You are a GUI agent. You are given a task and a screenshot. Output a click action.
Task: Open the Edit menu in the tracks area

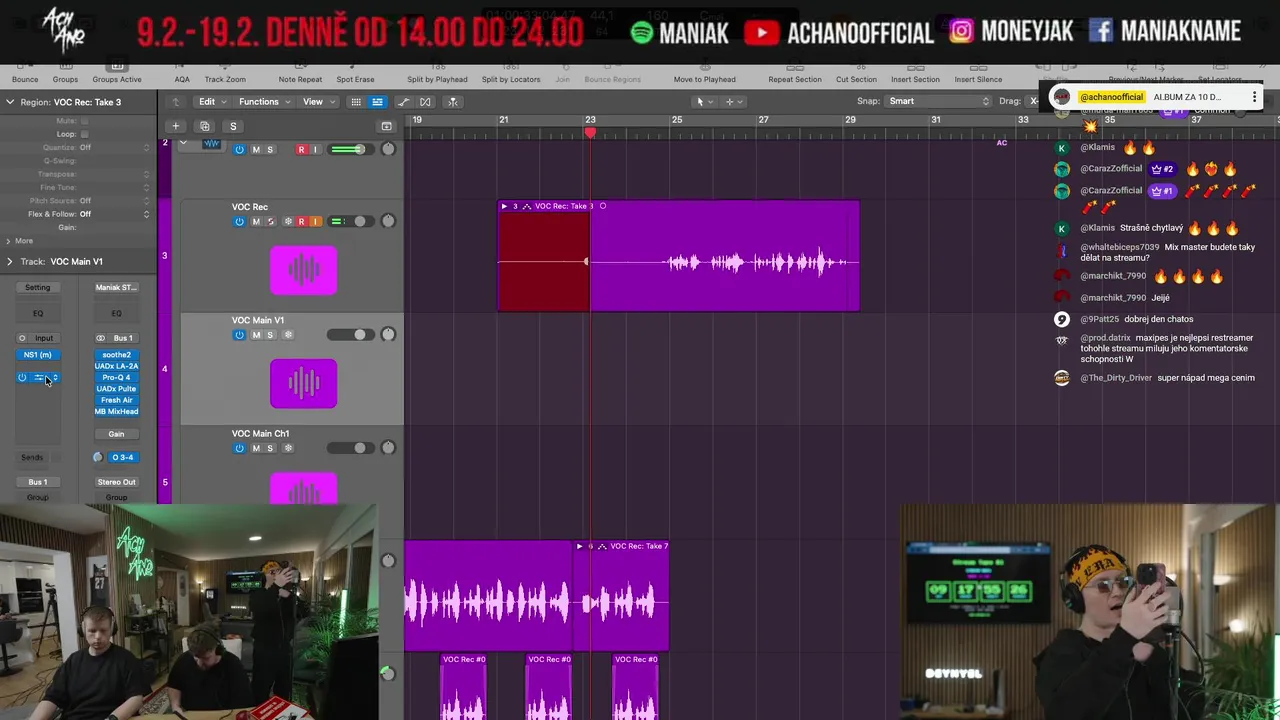click(x=211, y=101)
